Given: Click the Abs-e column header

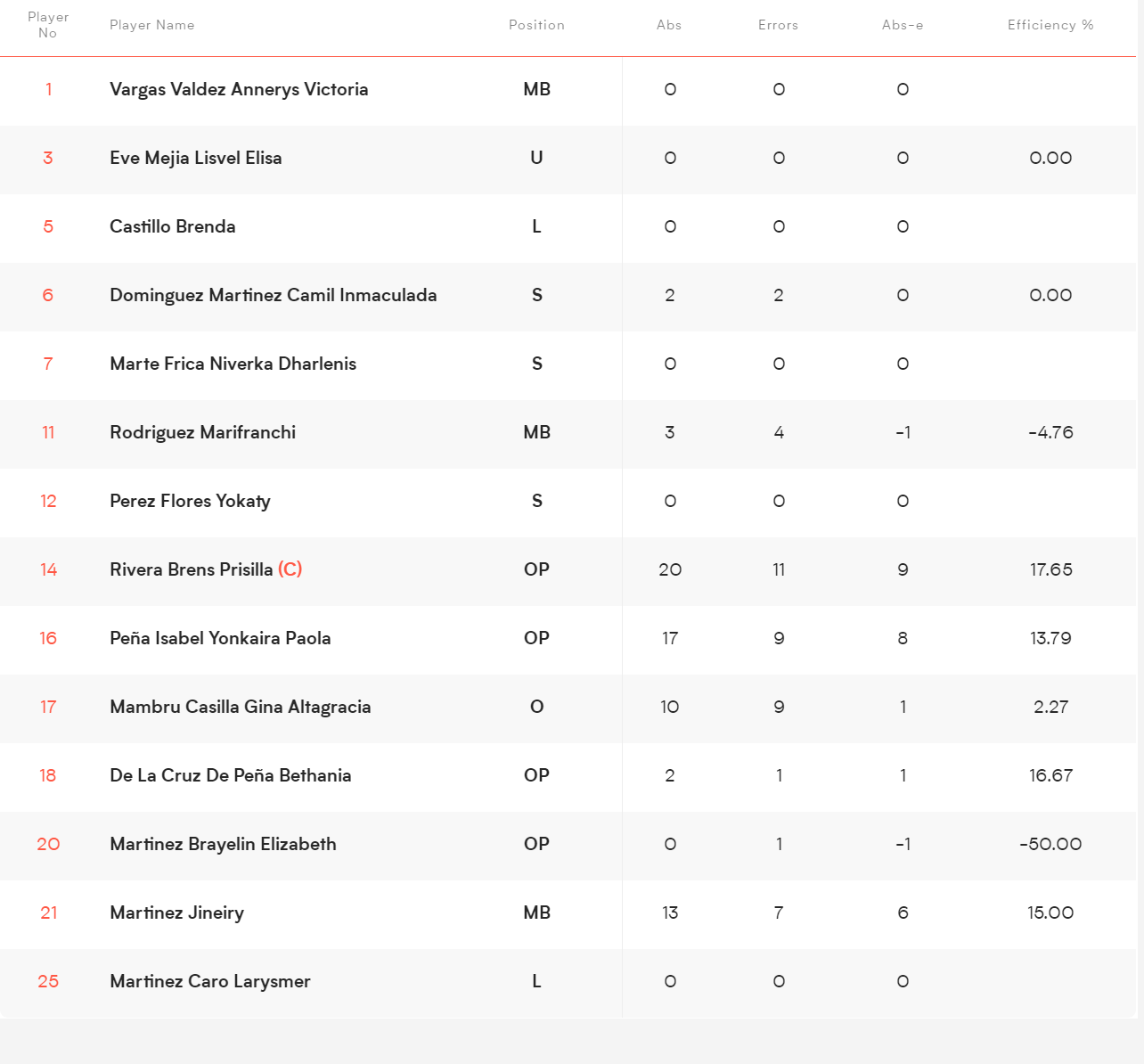Looking at the screenshot, I should coord(903,25).
